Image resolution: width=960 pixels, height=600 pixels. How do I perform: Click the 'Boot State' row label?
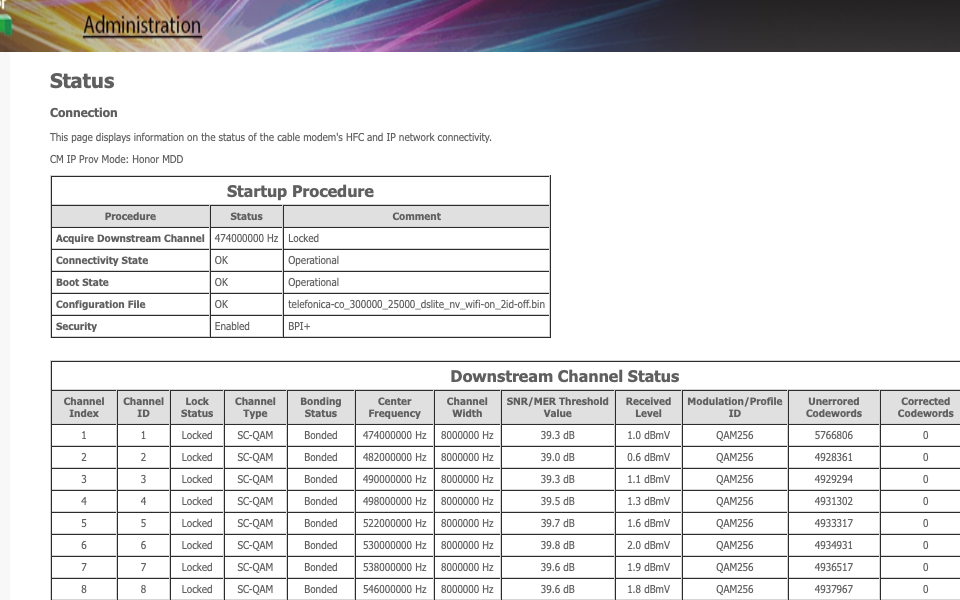(x=82, y=282)
